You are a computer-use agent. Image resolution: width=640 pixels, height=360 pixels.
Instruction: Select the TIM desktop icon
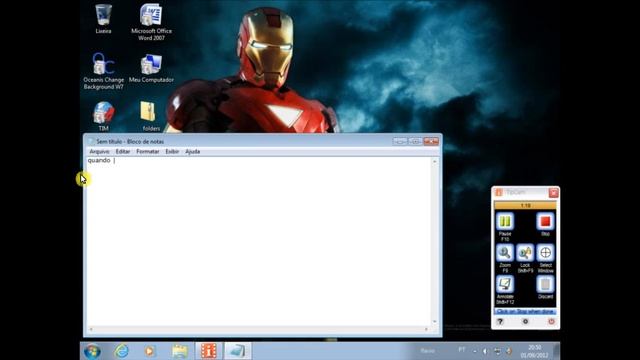[x=103, y=116]
